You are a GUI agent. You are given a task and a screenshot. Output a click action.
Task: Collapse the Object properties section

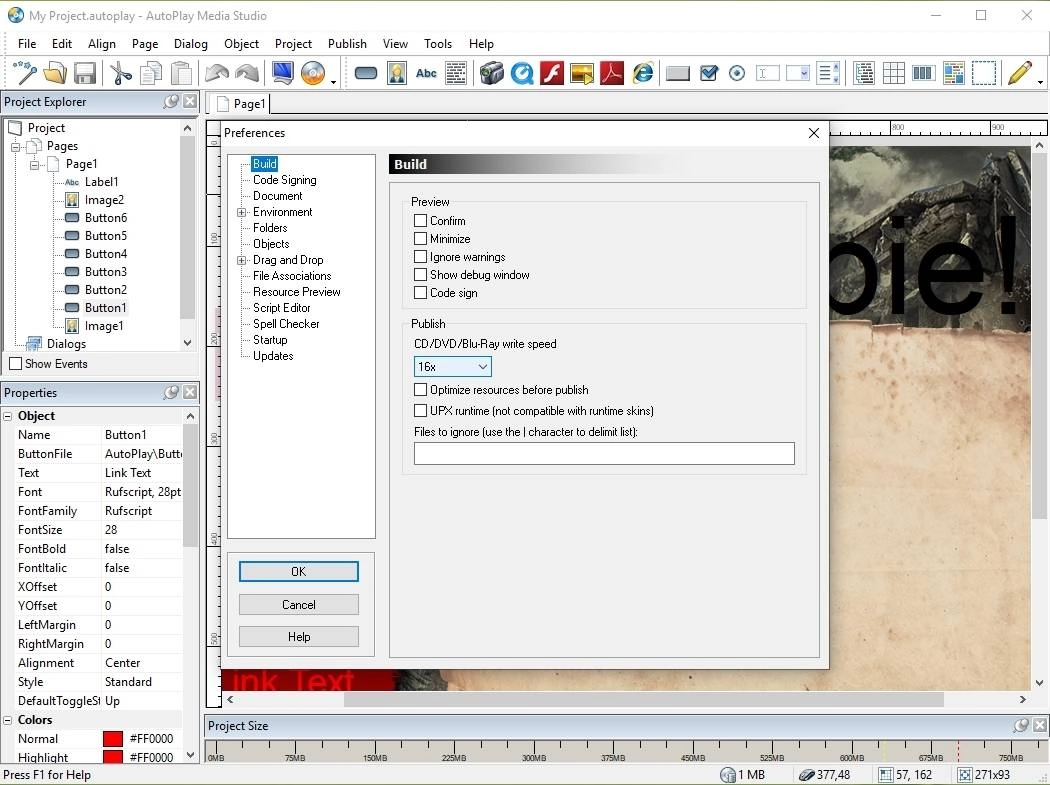[8, 416]
